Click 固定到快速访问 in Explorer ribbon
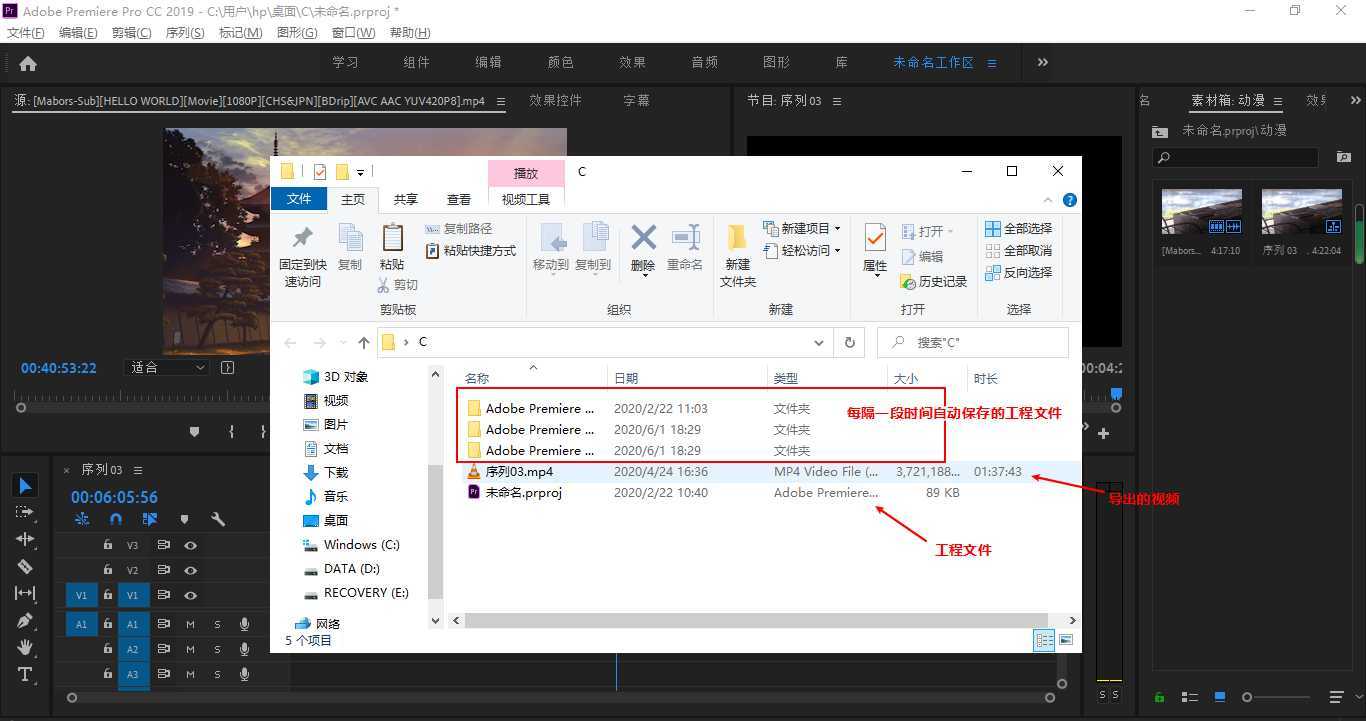 point(302,256)
